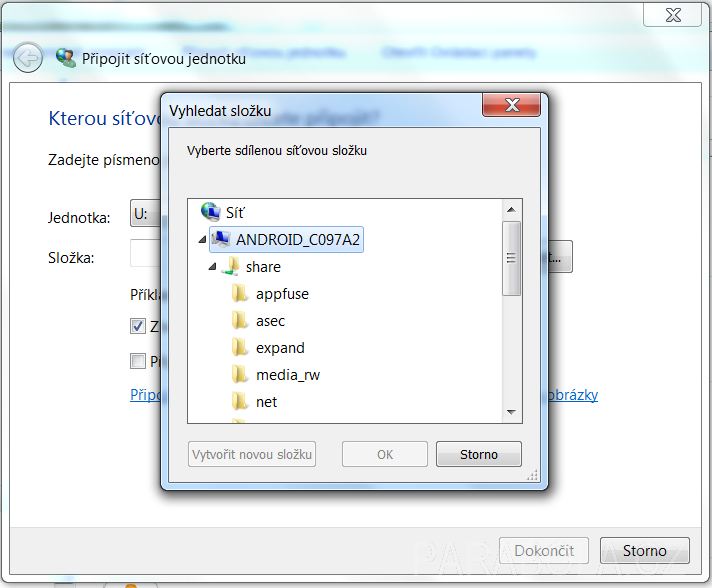This screenshot has height=588, width=712.
Task: Enable the unchecked checkbox below reconnect
Action: (x=138, y=361)
